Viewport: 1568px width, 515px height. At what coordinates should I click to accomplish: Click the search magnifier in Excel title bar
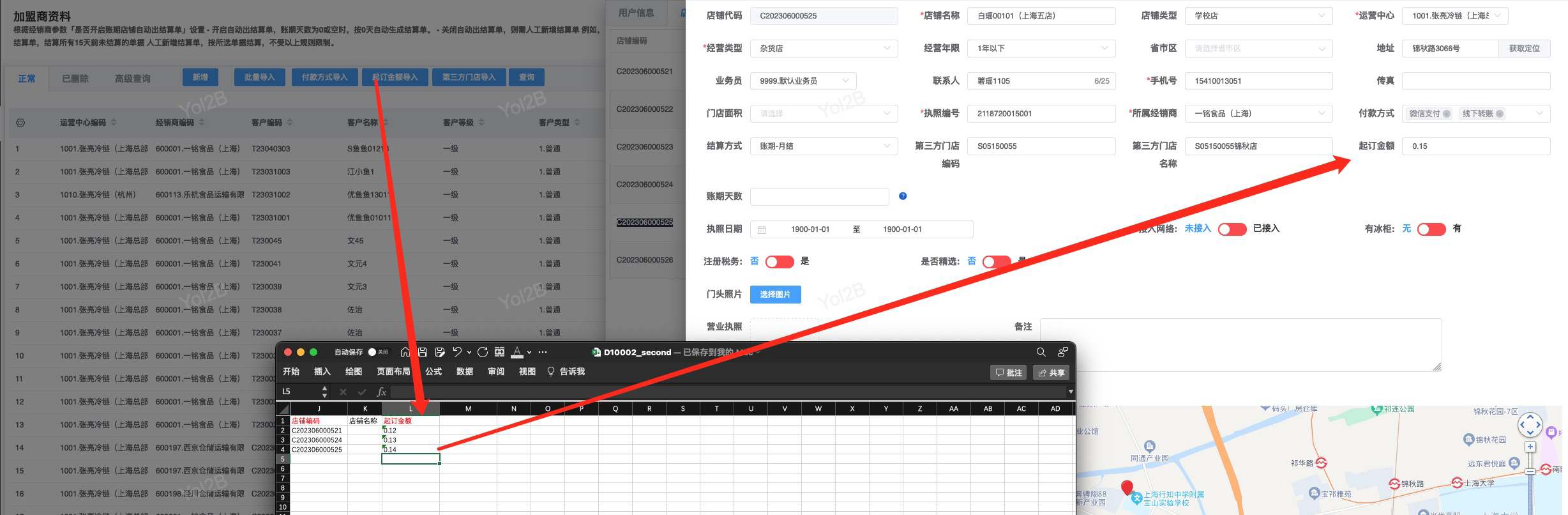(x=1041, y=352)
